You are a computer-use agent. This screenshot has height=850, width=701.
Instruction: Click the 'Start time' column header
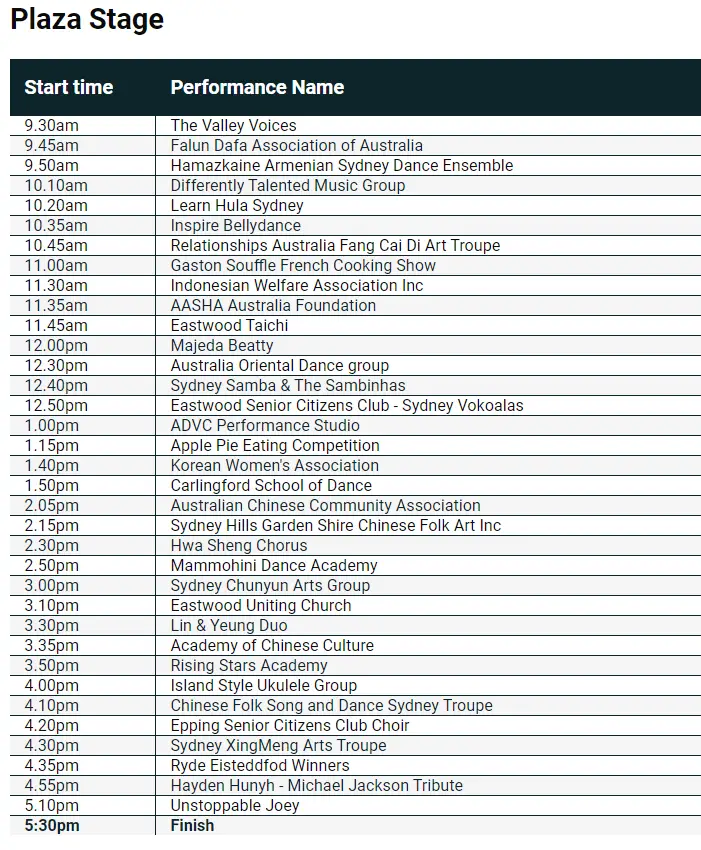click(x=69, y=87)
